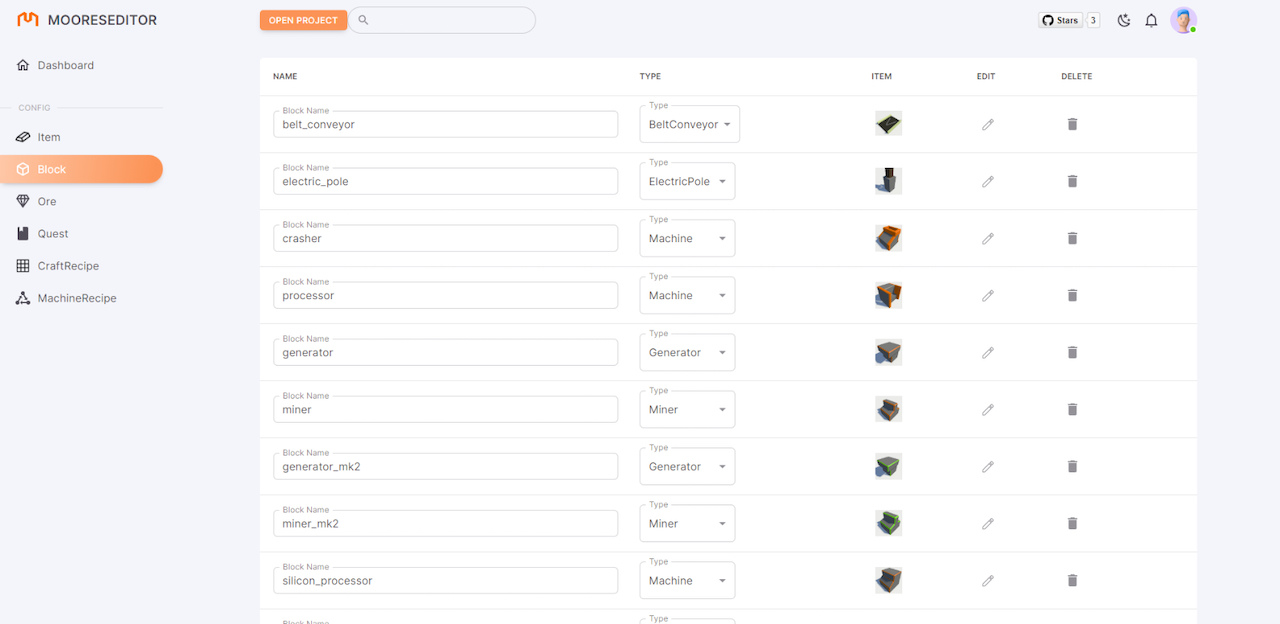Click the GitHub Stars button
This screenshot has height=624, width=1280.
click(1060, 20)
